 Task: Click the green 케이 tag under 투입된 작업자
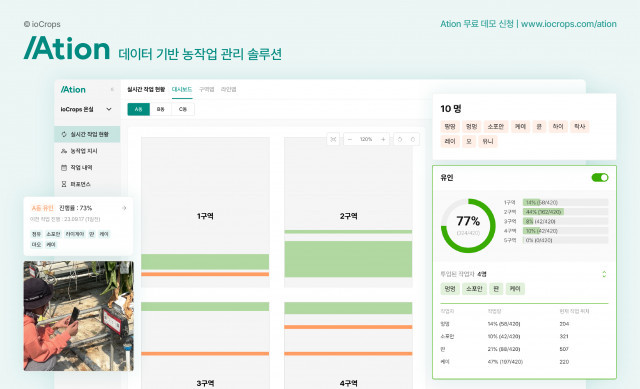coord(515,289)
